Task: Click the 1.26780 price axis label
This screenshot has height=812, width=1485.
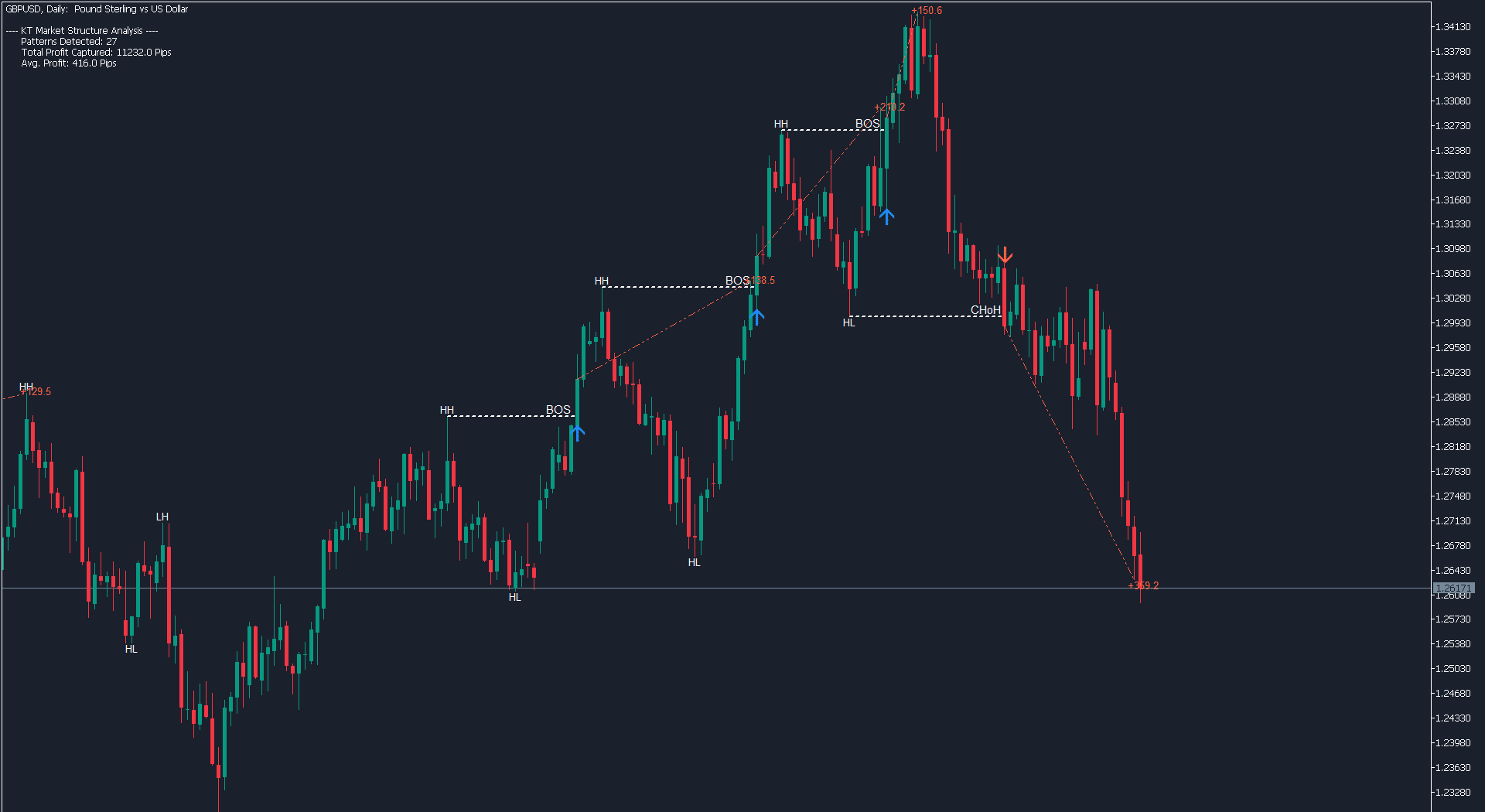Action: (1453, 546)
